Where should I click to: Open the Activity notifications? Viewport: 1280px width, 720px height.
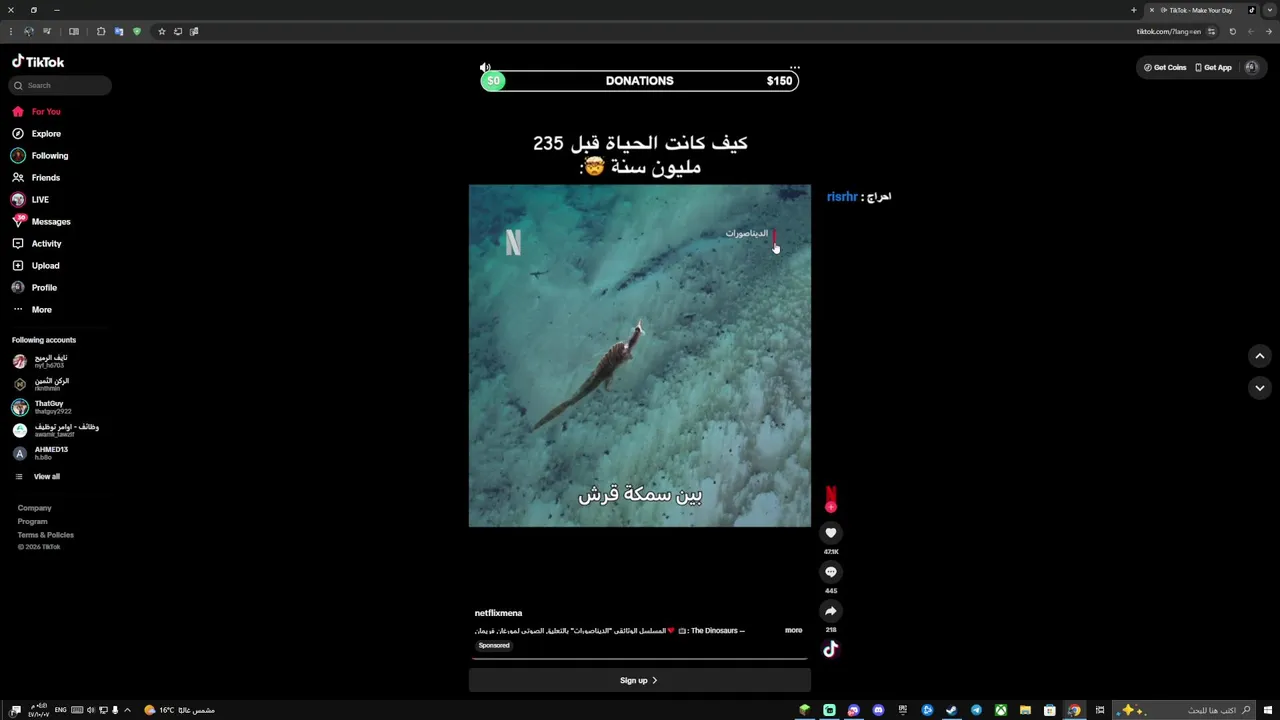coord(36,243)
